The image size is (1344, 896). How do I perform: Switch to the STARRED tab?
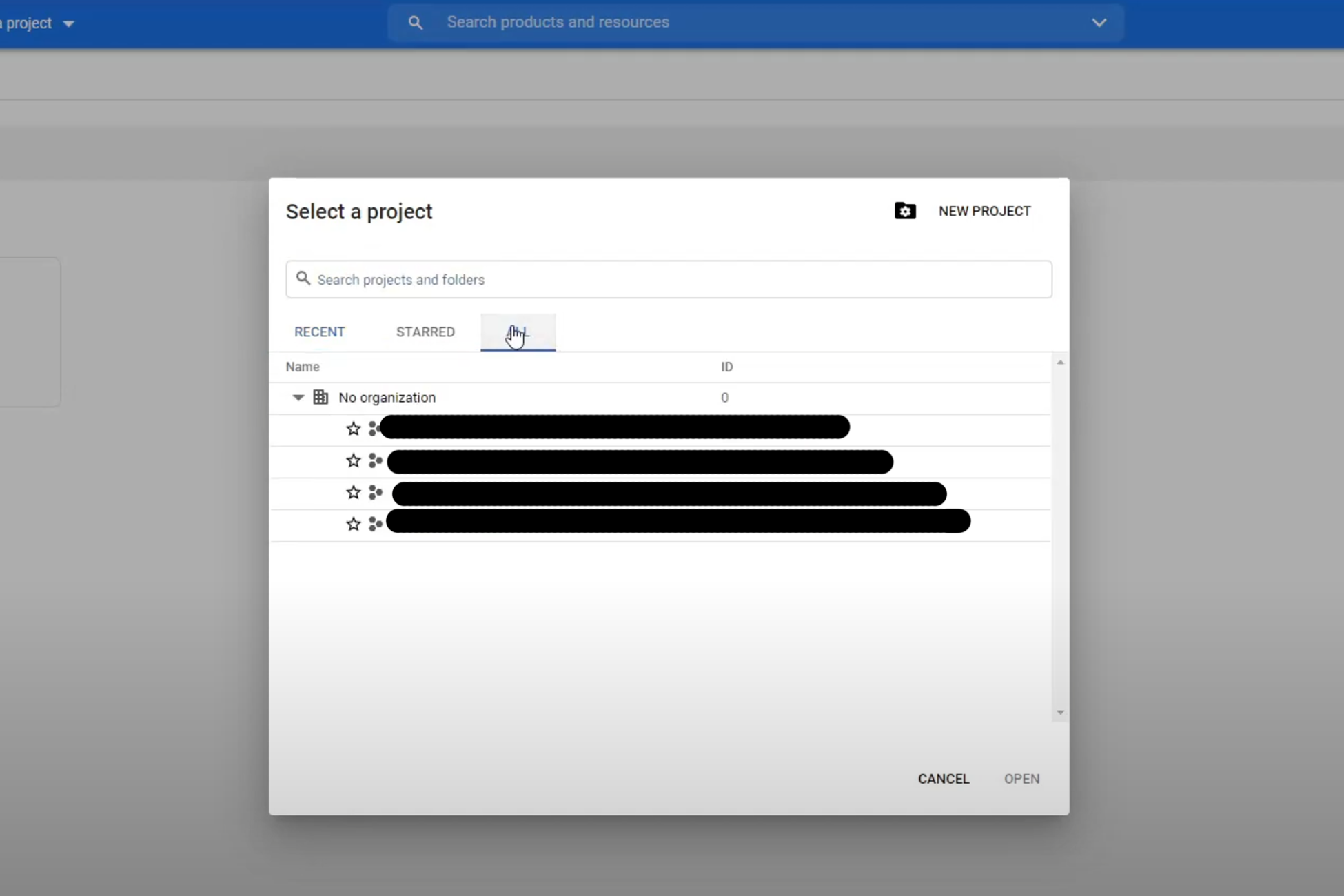pyautogui.click(x=425, y=332)
